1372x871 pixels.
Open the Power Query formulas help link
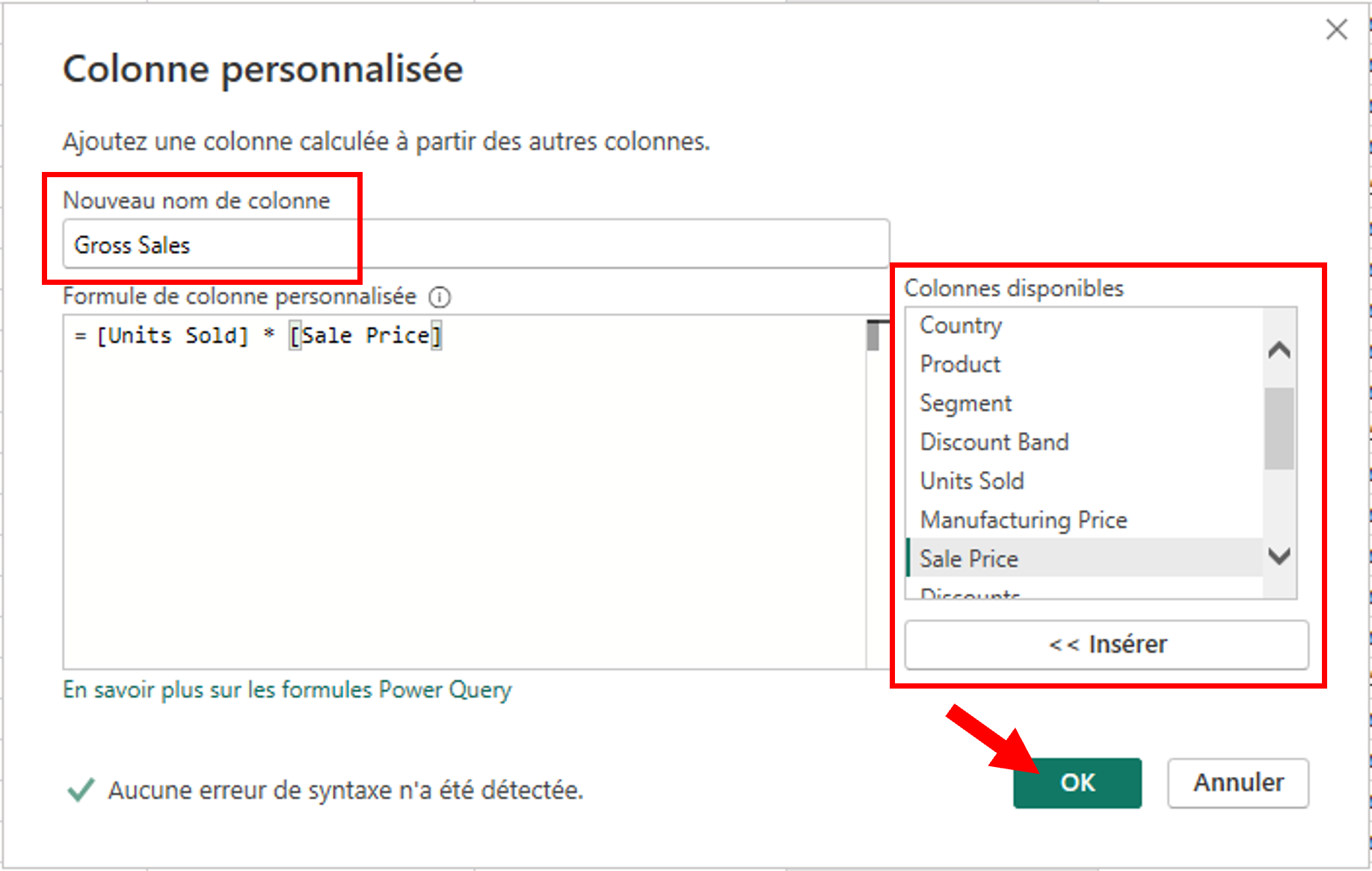click(287, 689)
